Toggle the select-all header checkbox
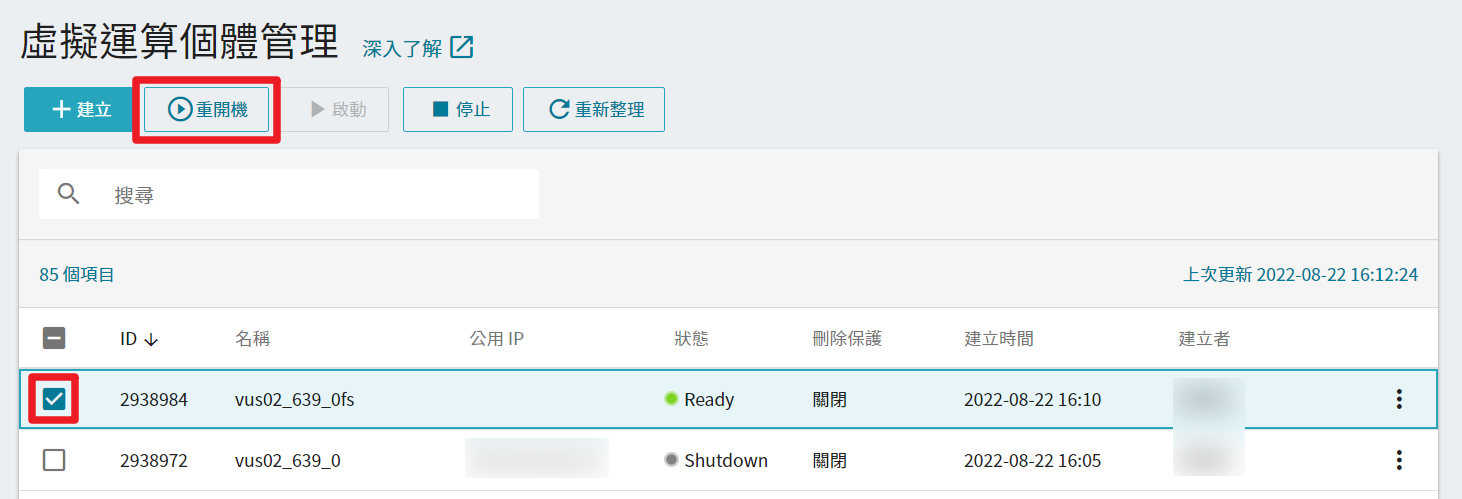Viewport: 1462px width, 499px height. tap(54, 339)
